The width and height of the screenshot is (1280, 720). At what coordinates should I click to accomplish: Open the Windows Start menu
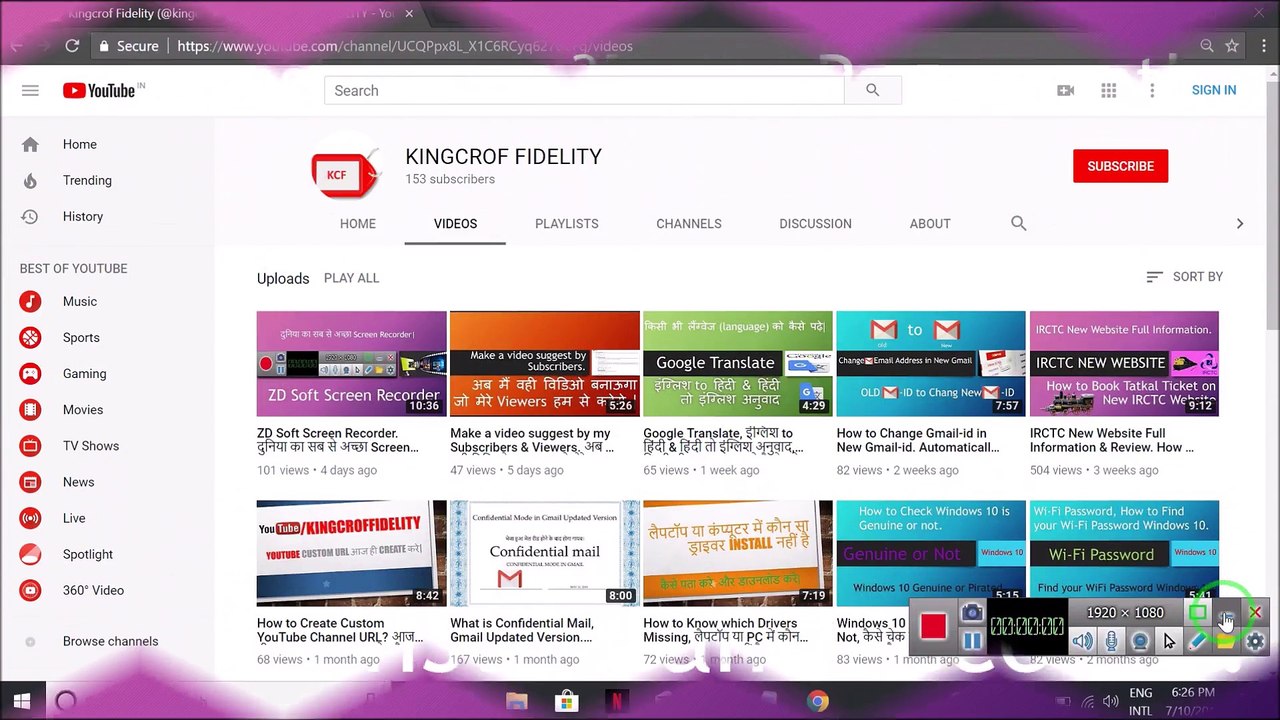pos(22,701)
